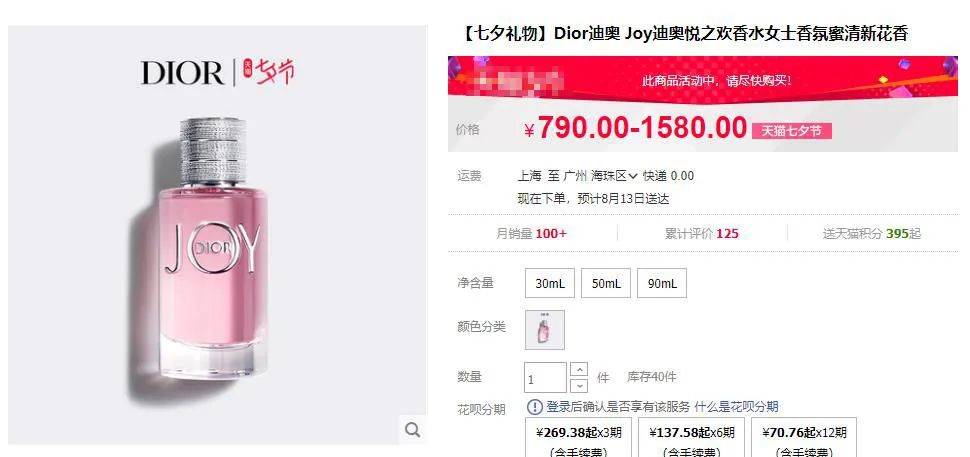Select the ¥269.38 x3期 installment option
Screen dimensions: 970x457
coord(578,437)
